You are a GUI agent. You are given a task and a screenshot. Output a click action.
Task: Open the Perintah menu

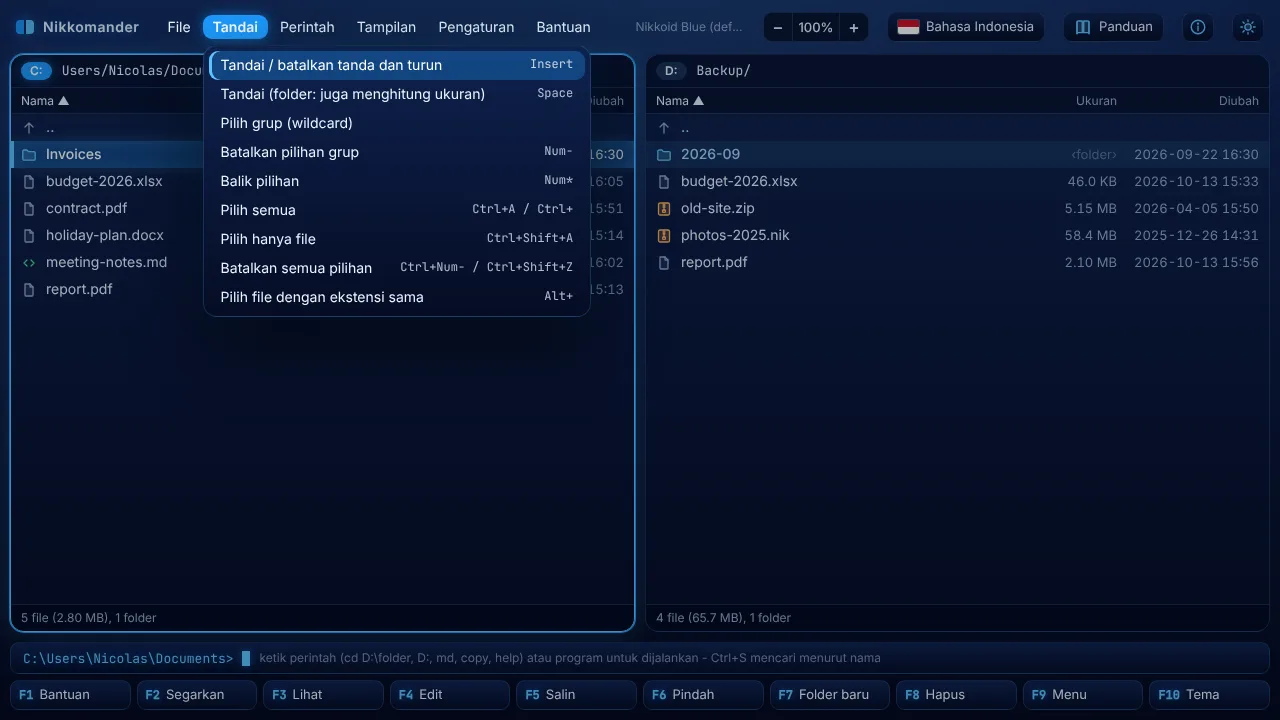(x=307, y=27)
